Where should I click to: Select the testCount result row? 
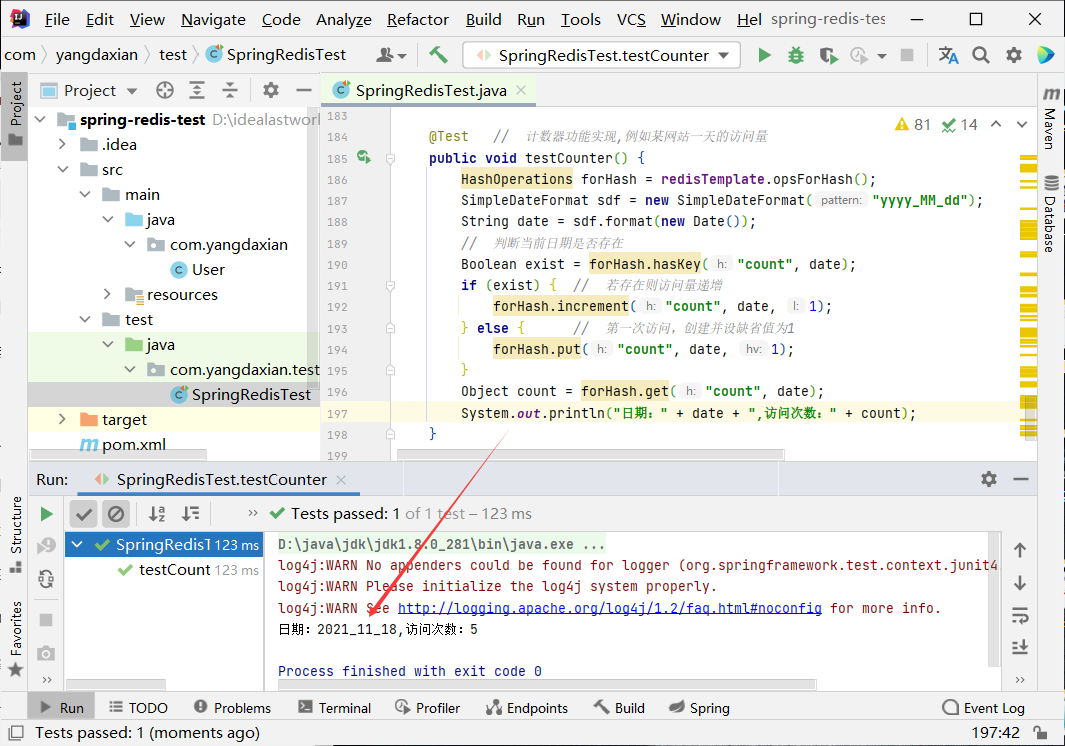[x=163, y=569]
